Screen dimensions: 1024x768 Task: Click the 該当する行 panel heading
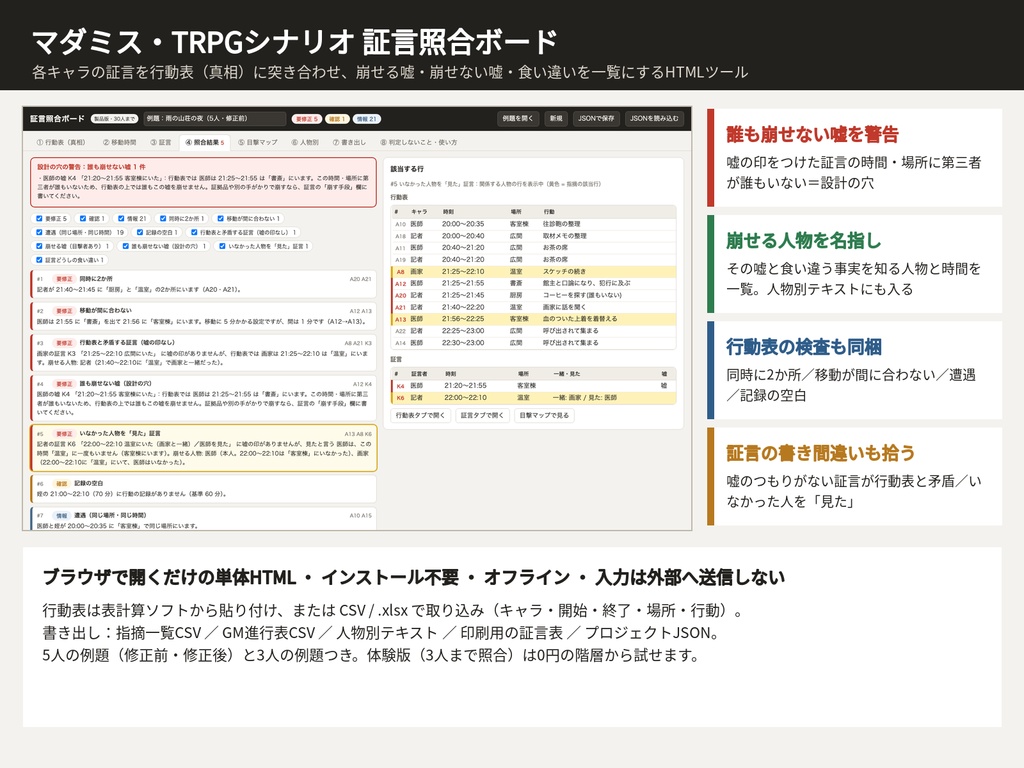(407, 168)
